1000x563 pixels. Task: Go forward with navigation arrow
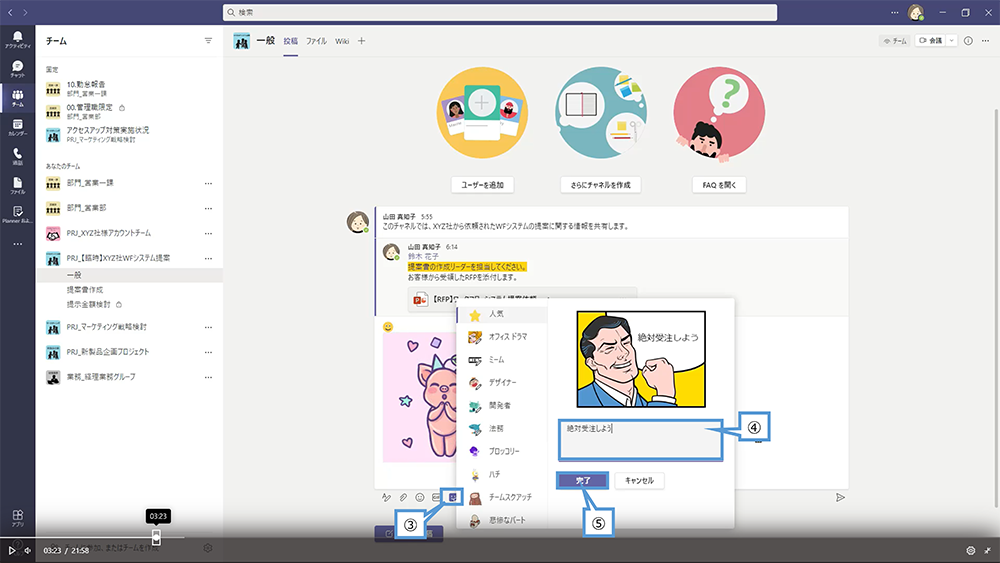[26, 12]
